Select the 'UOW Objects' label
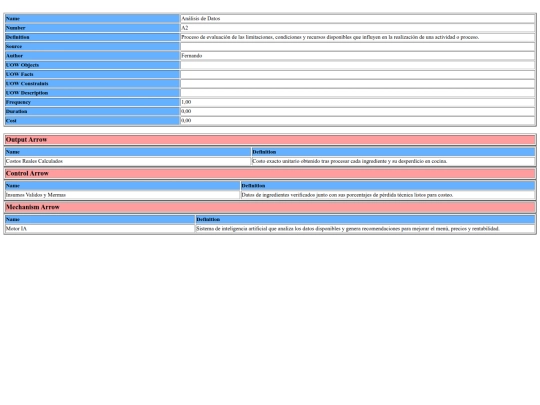 coord(22,65)
